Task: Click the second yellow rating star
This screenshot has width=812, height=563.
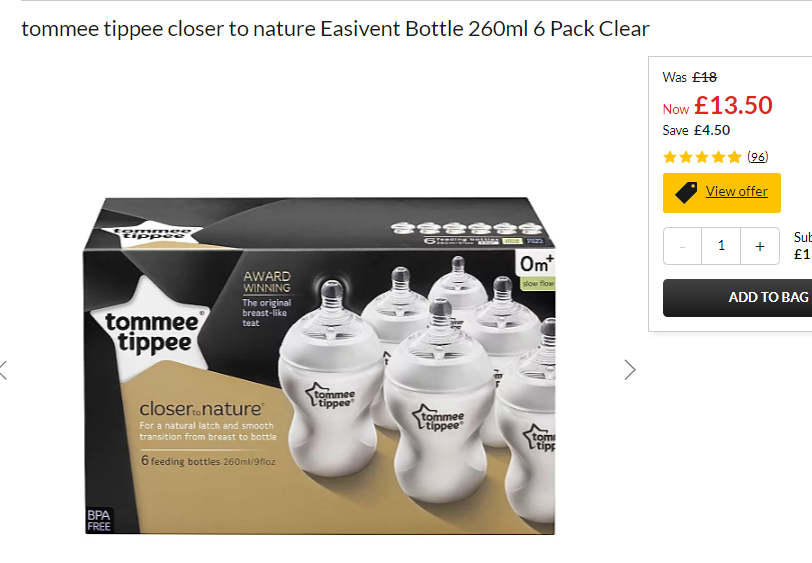Action: [686, 157]
